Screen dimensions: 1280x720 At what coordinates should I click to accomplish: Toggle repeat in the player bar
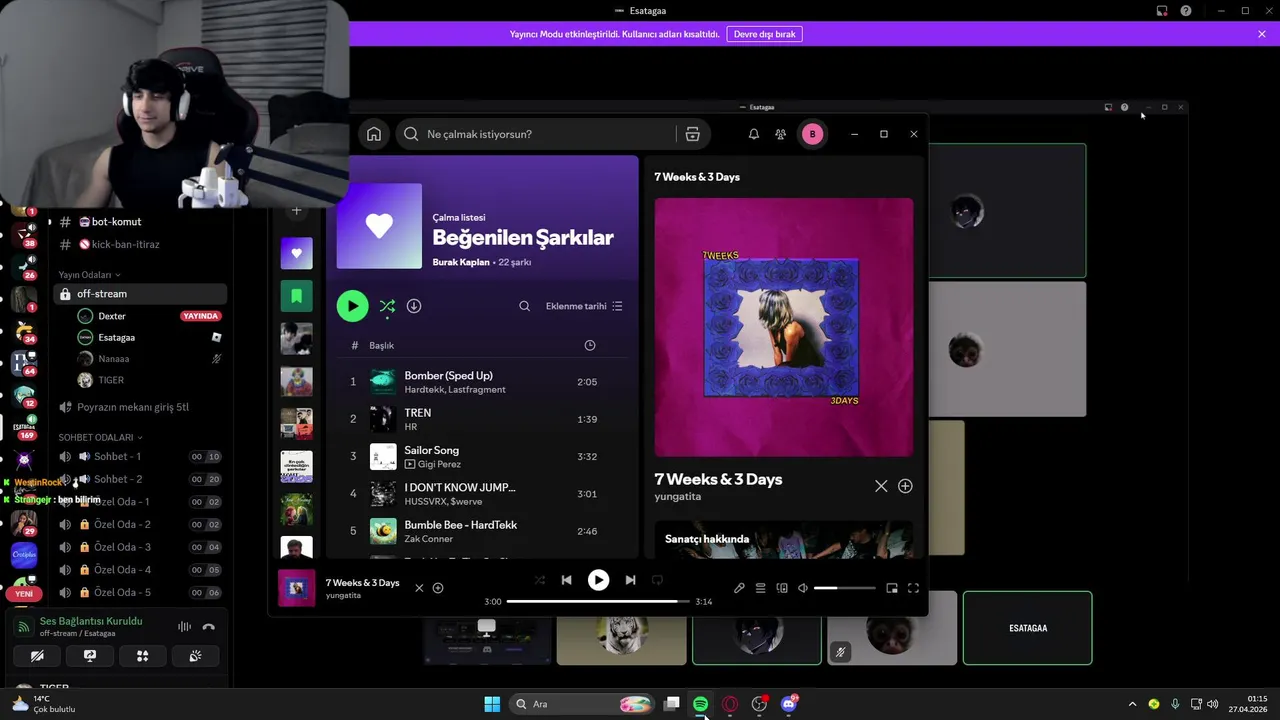coord(657,580)
